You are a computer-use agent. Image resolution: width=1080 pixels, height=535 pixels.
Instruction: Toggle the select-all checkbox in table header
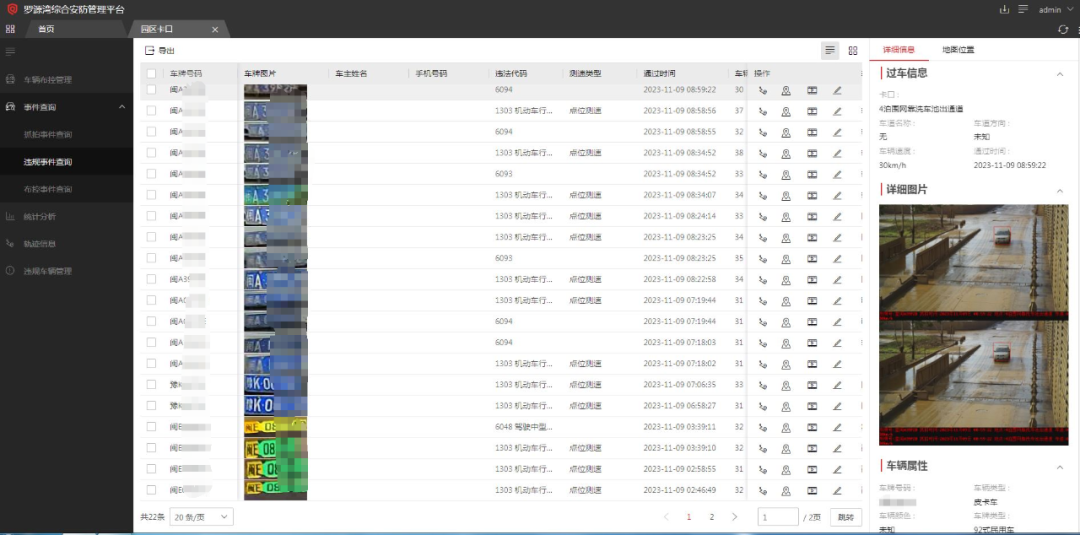point(151,73)
